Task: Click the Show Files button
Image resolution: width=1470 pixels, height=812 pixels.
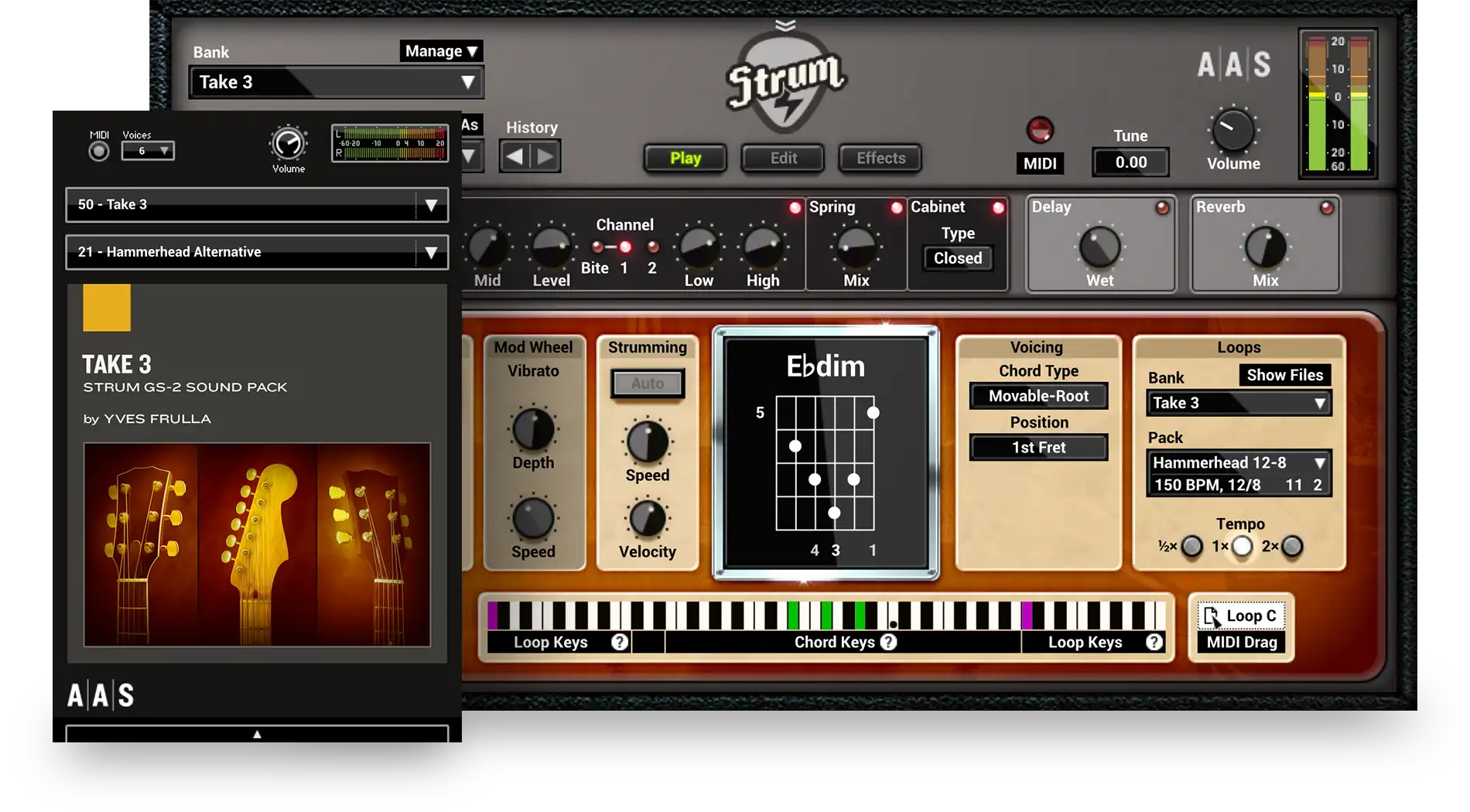Action: click(x=1284, y=375)
